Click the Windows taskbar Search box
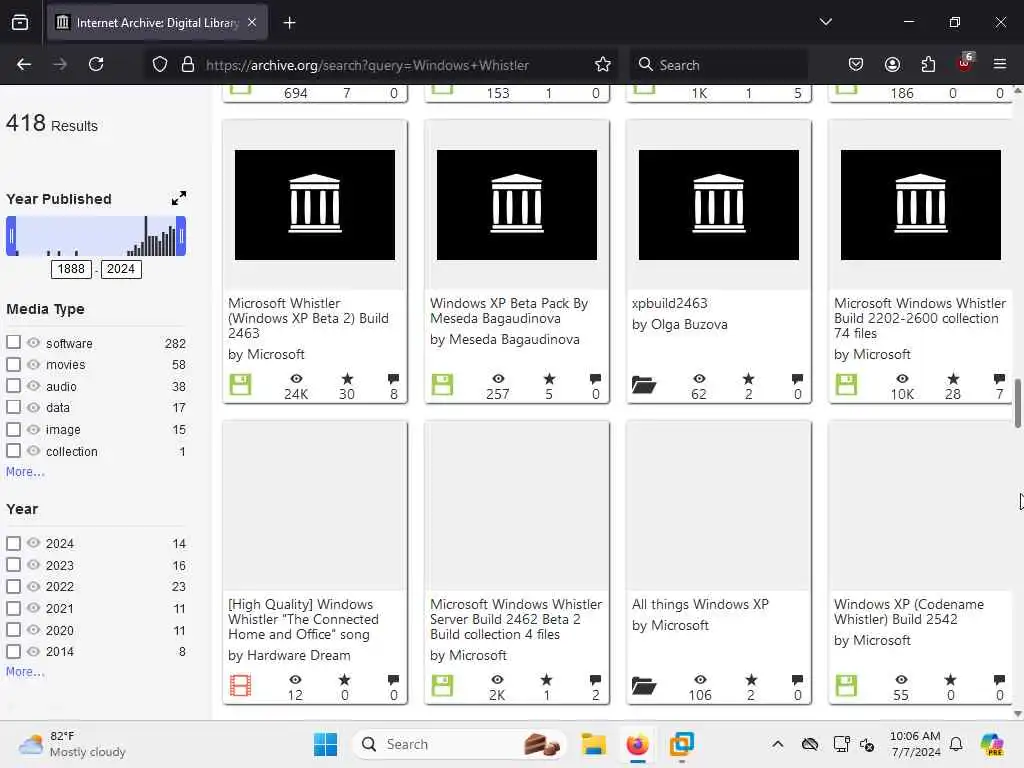 point(460,744)
